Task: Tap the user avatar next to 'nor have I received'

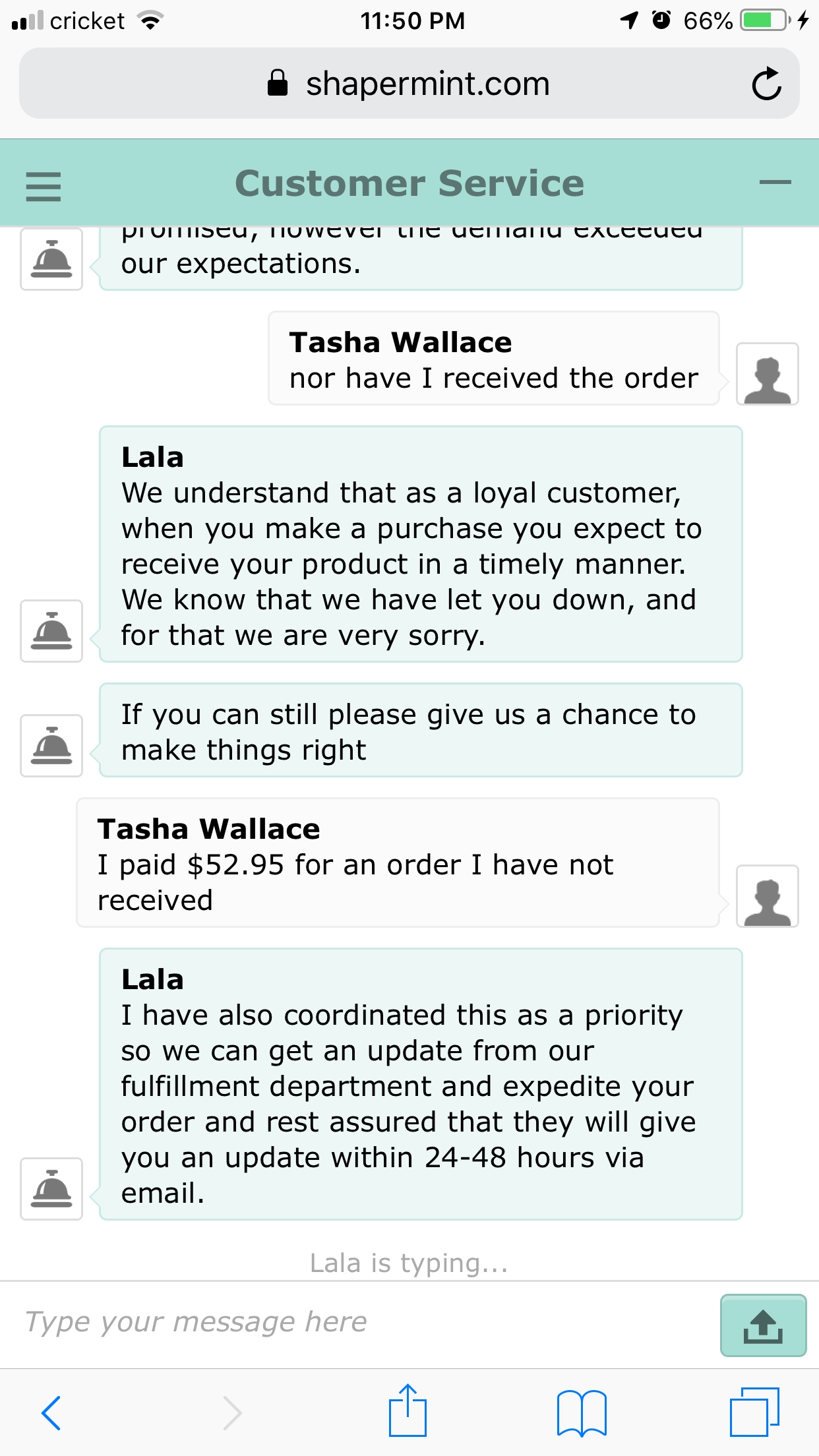Action: [x=767, y=374]
